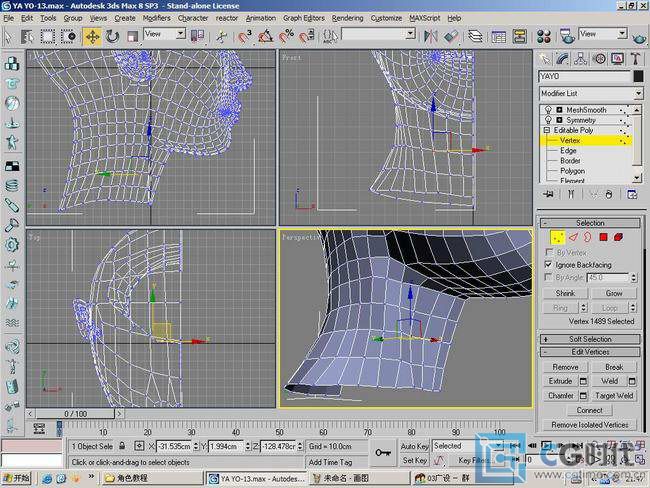Expand the Soft Selection rollout
Image resolution: width=650 pixels, height=488 pixels.
(590, 339)
